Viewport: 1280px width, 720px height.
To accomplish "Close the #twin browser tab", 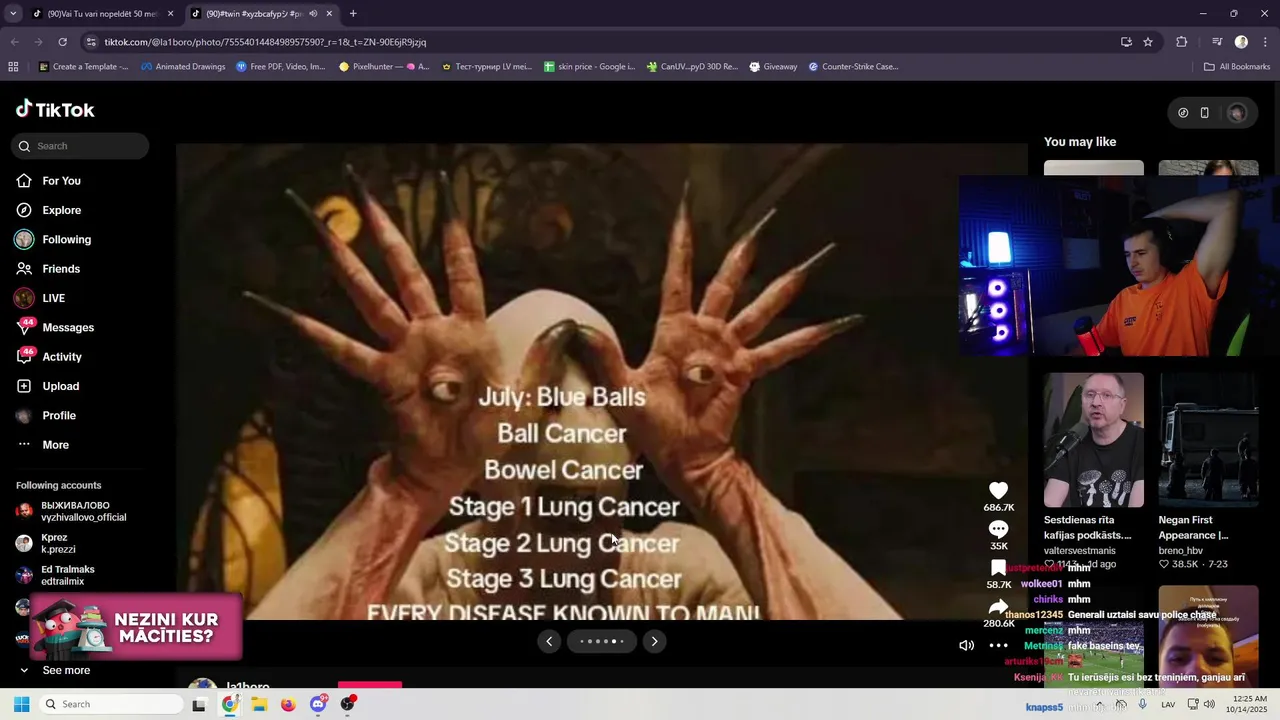I will tap(329, 14).
